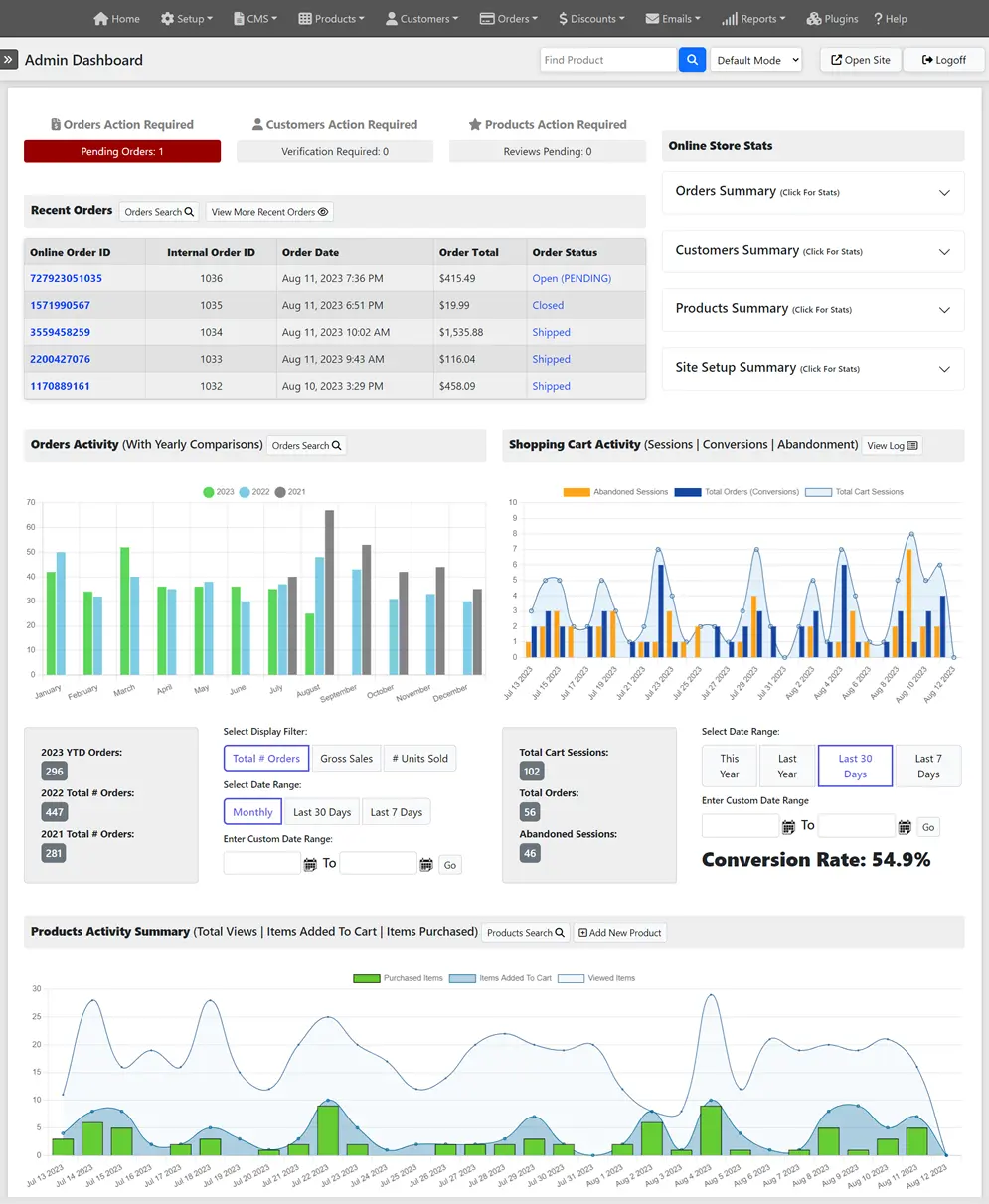Open the calendar picker for Orders Activity start date
Viewport: 989px width, 1204px height.
310,865
